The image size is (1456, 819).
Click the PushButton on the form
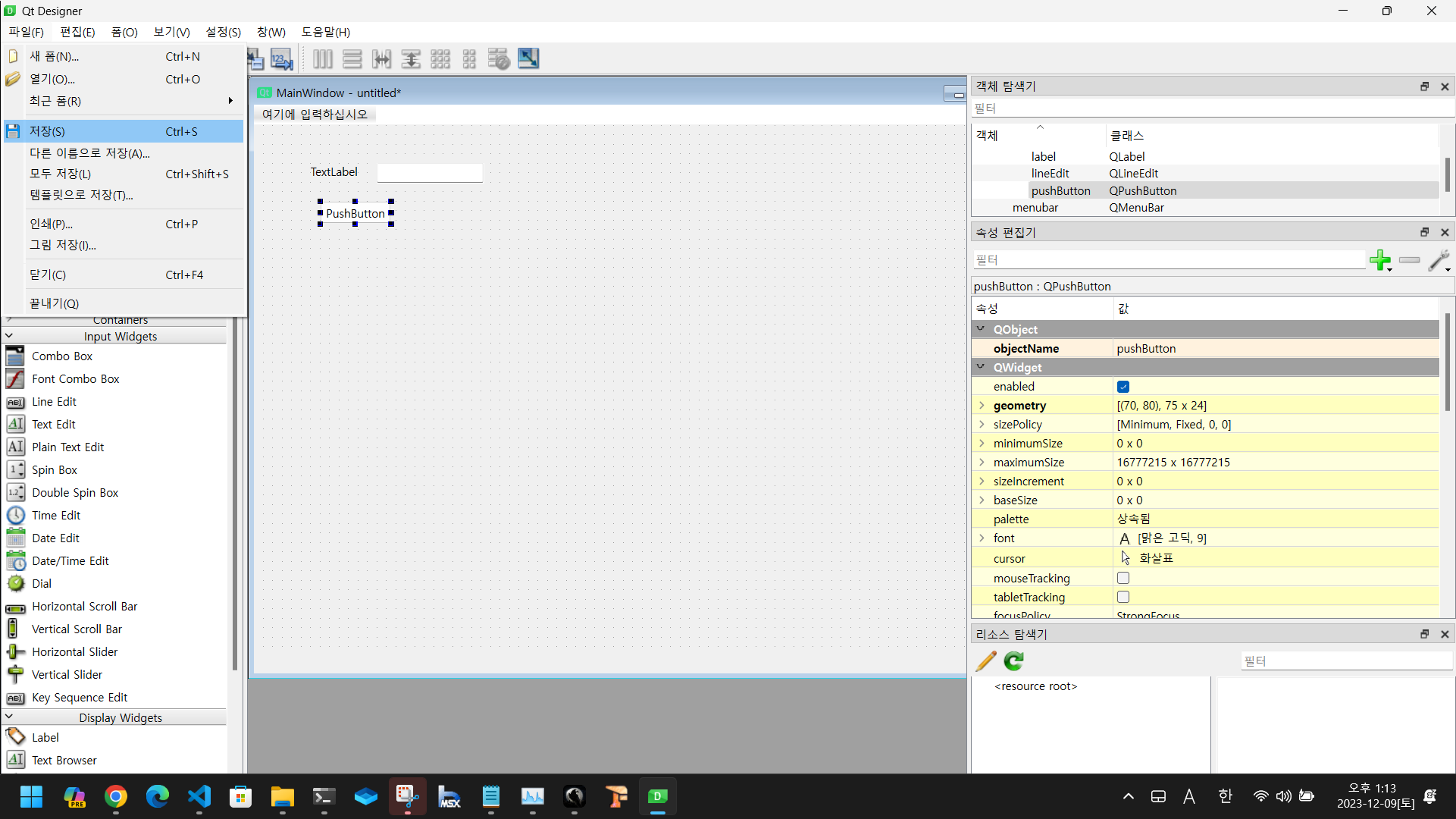click(x=355, y=213)
